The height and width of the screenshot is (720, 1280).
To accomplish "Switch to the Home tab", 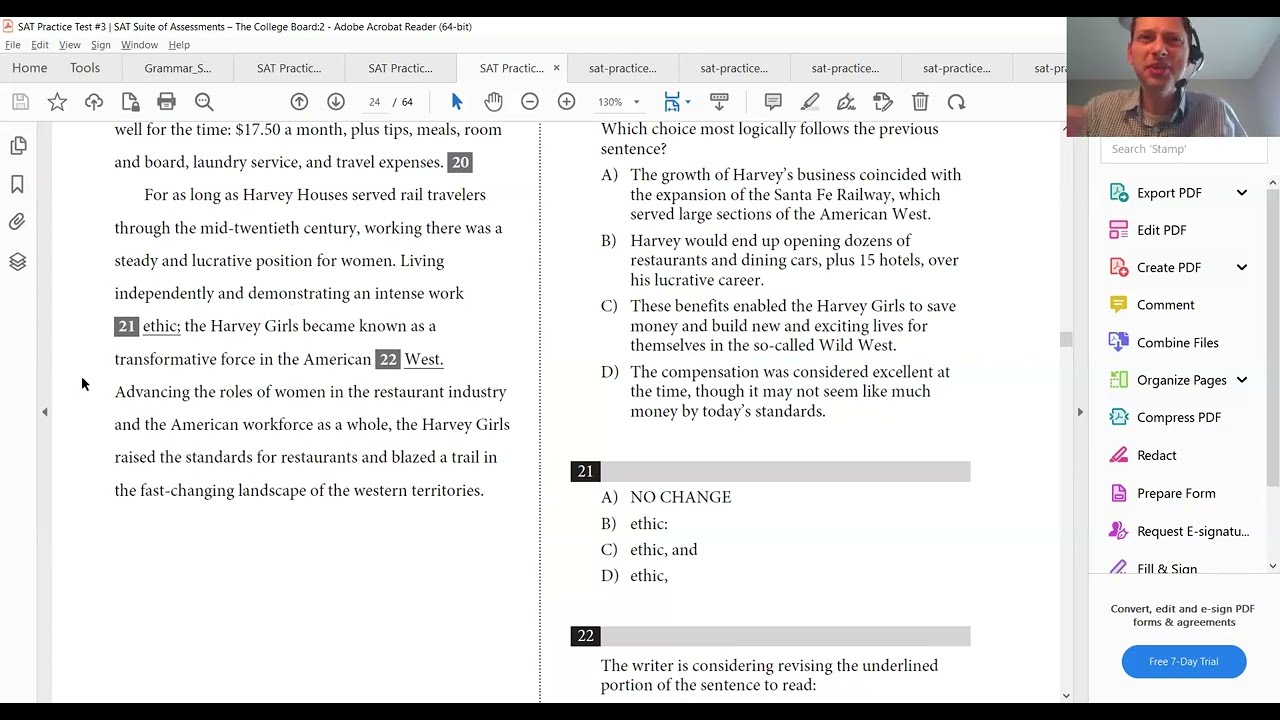I will coord(30,68).
